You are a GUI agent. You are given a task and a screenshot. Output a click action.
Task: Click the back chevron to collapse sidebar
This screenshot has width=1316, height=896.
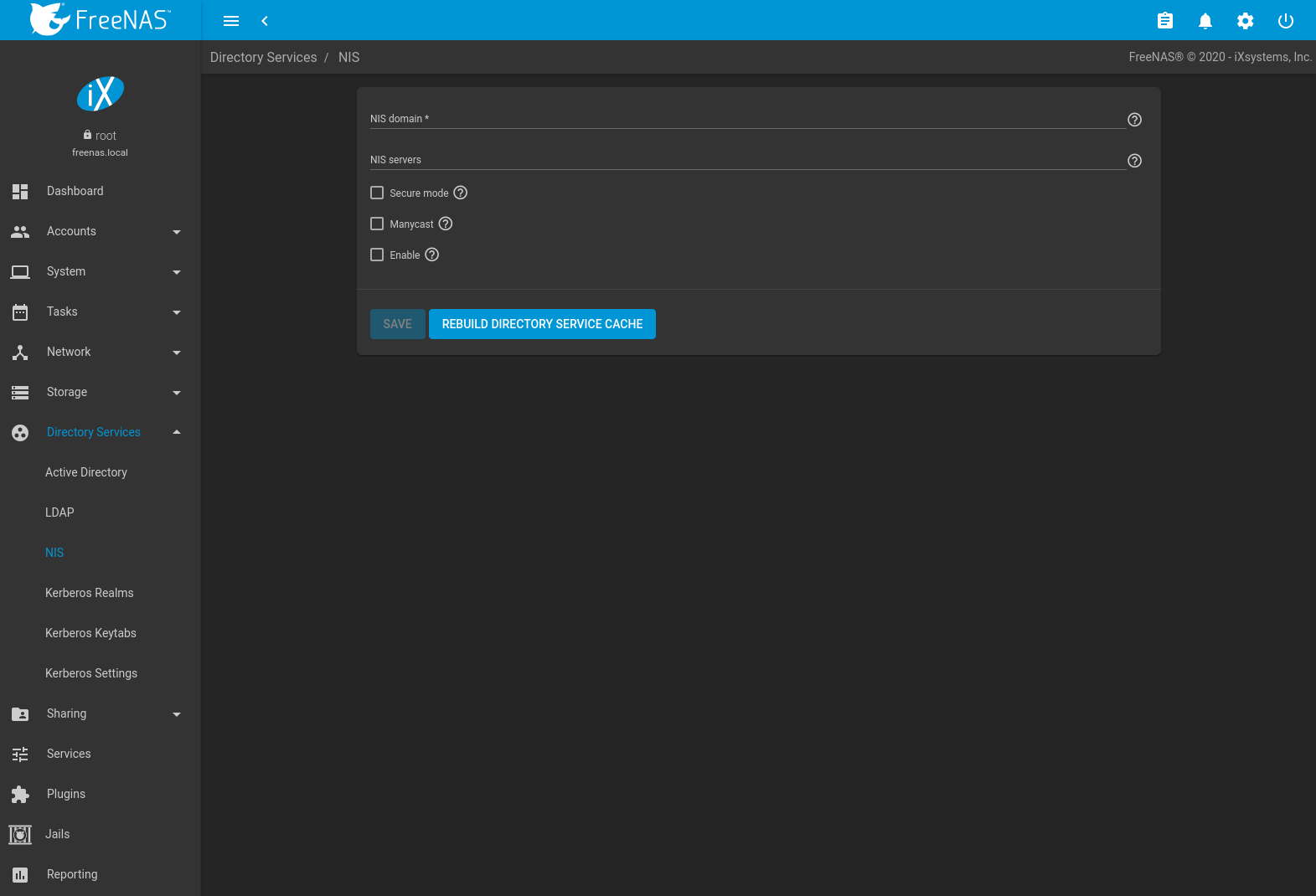(x=265, y=21)
